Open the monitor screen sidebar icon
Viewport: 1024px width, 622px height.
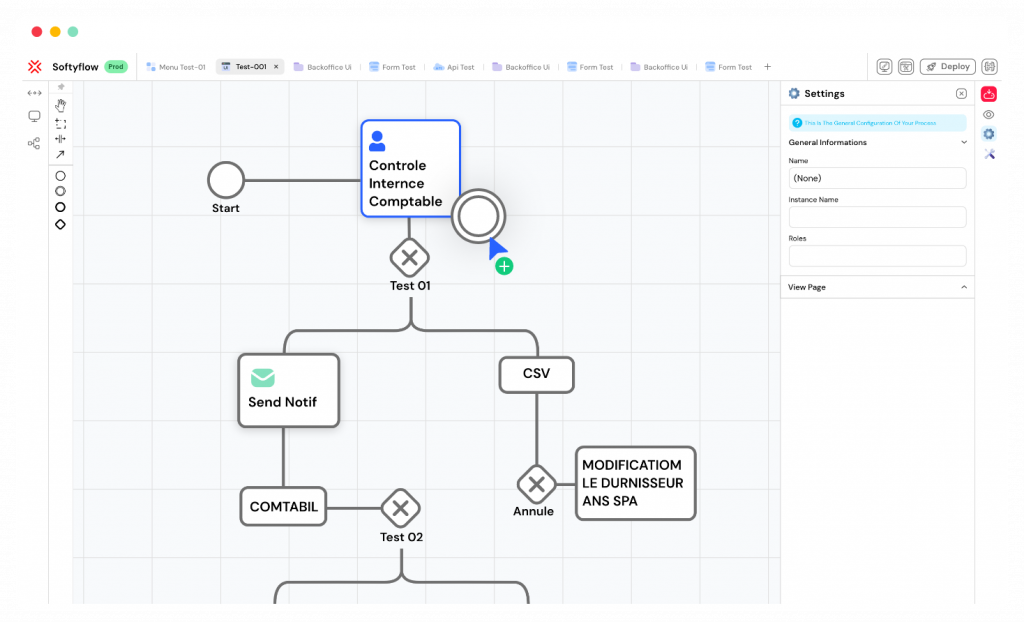coord(34,116)
